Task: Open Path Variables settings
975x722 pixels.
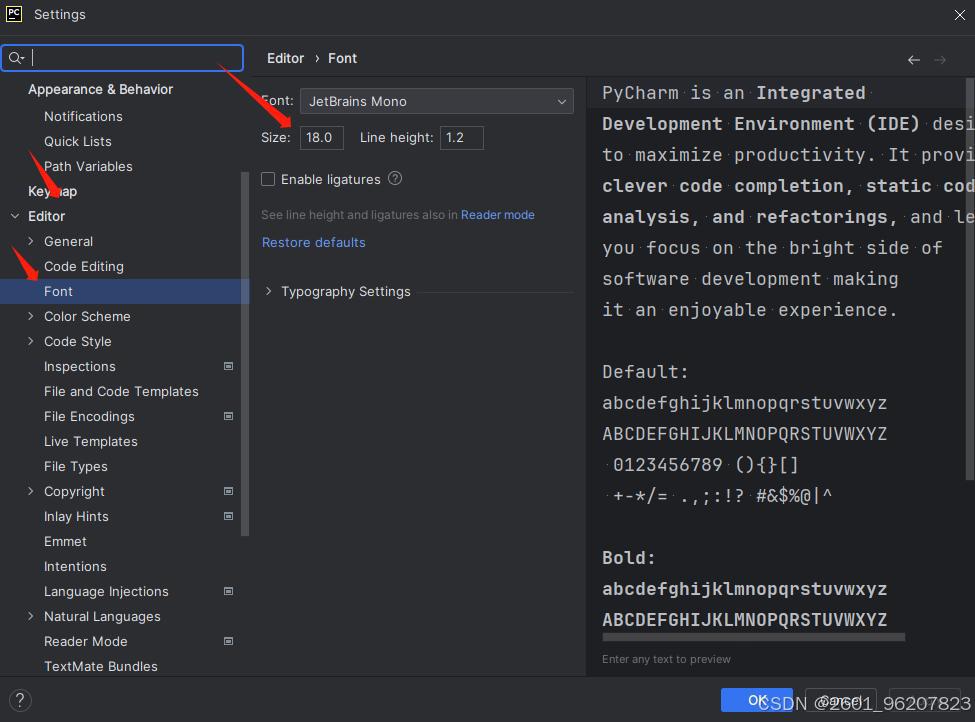Action: (88, 167)
